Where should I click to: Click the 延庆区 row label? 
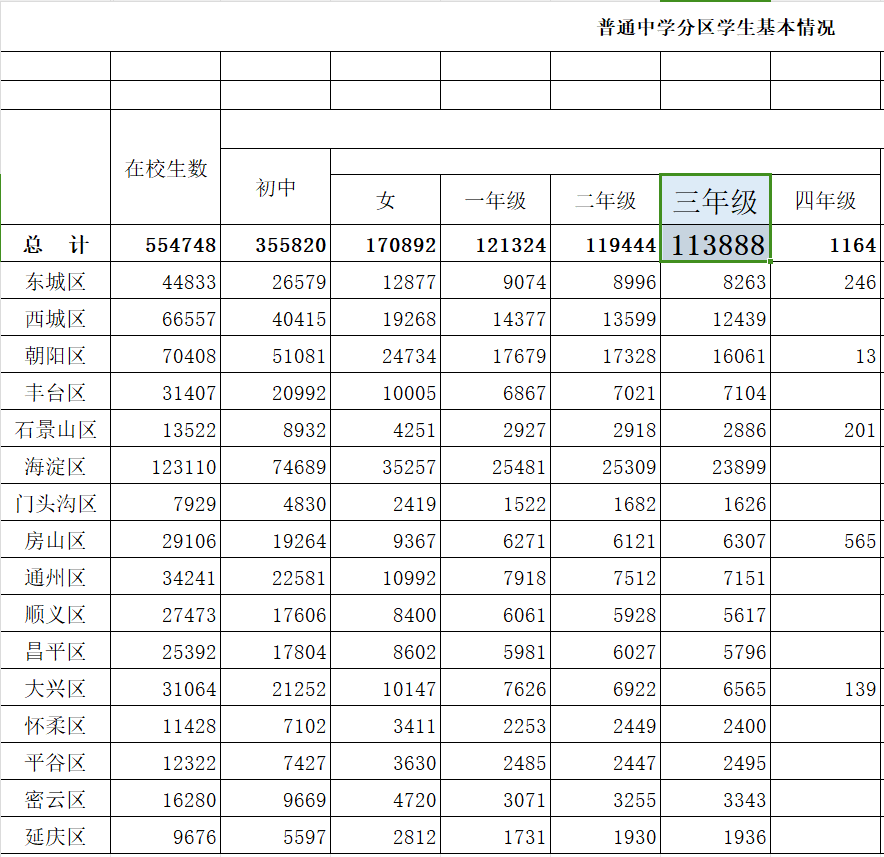[55, 837]
